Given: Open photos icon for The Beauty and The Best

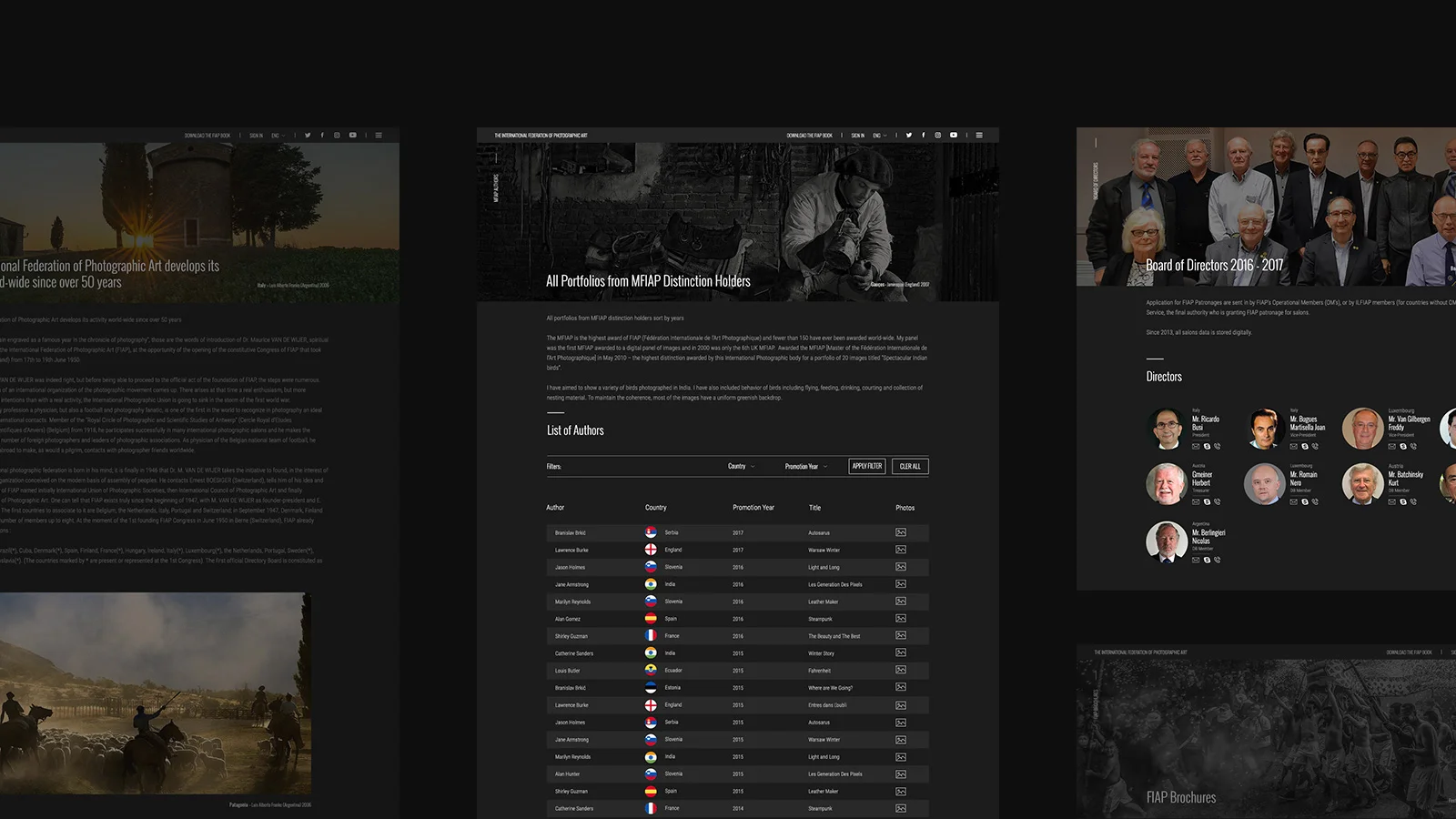Looking at the screenshot, I should pos(901,636).
